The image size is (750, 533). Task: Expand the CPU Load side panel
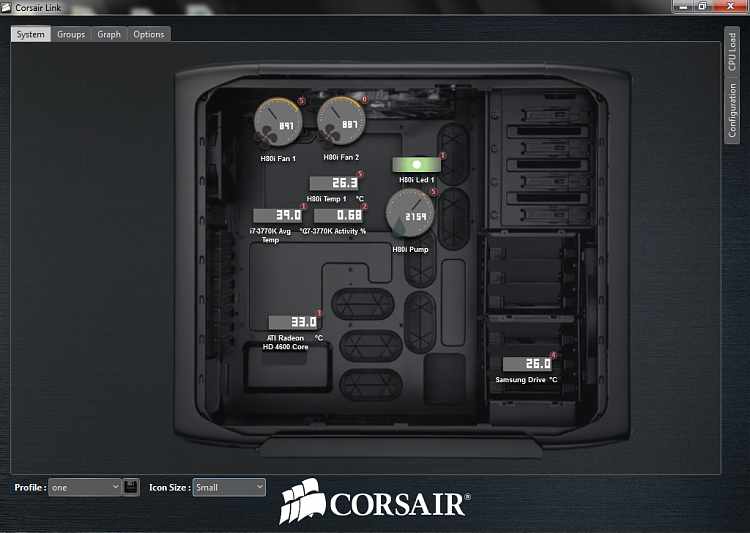click(732, 52)
